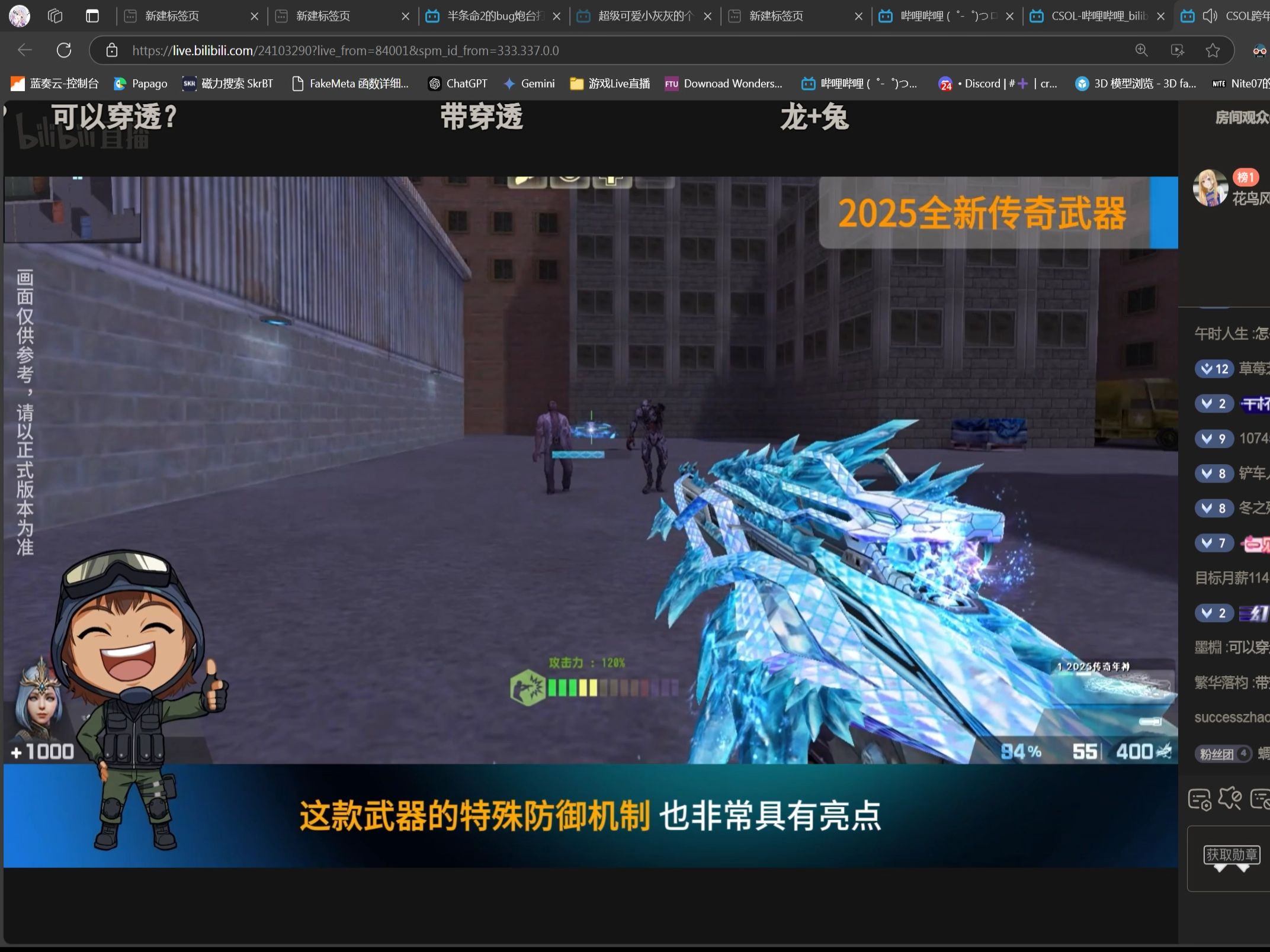Open the emoji sticker chat icon
This screenshot has width=1270, height=952.
1230,799
